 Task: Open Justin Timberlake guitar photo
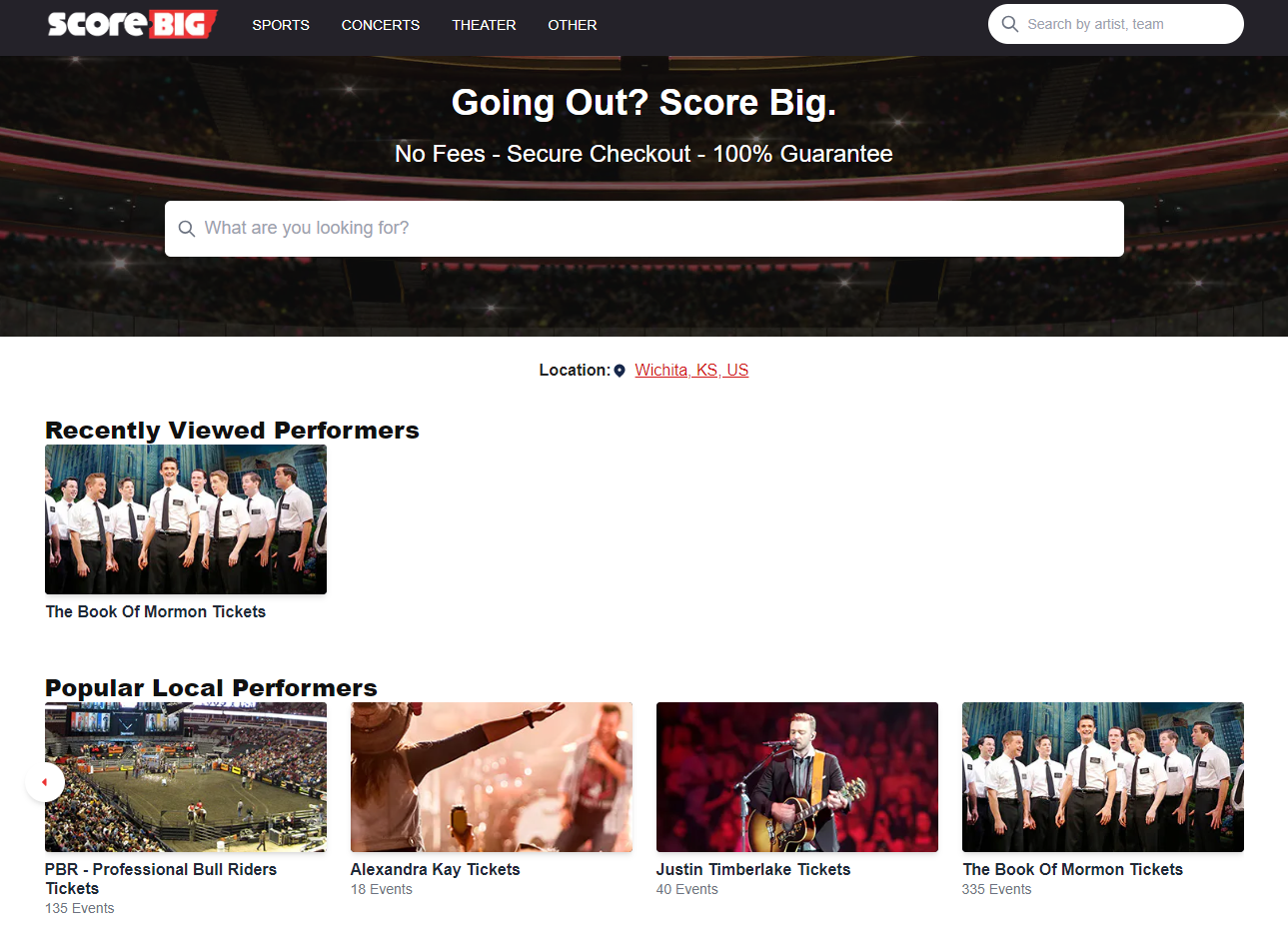[797, 777]
